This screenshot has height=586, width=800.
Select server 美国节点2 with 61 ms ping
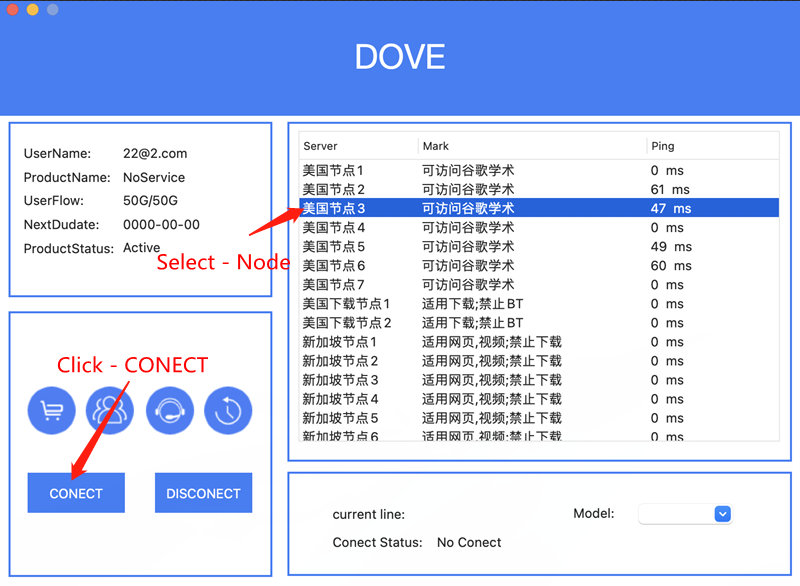(334, 190)
